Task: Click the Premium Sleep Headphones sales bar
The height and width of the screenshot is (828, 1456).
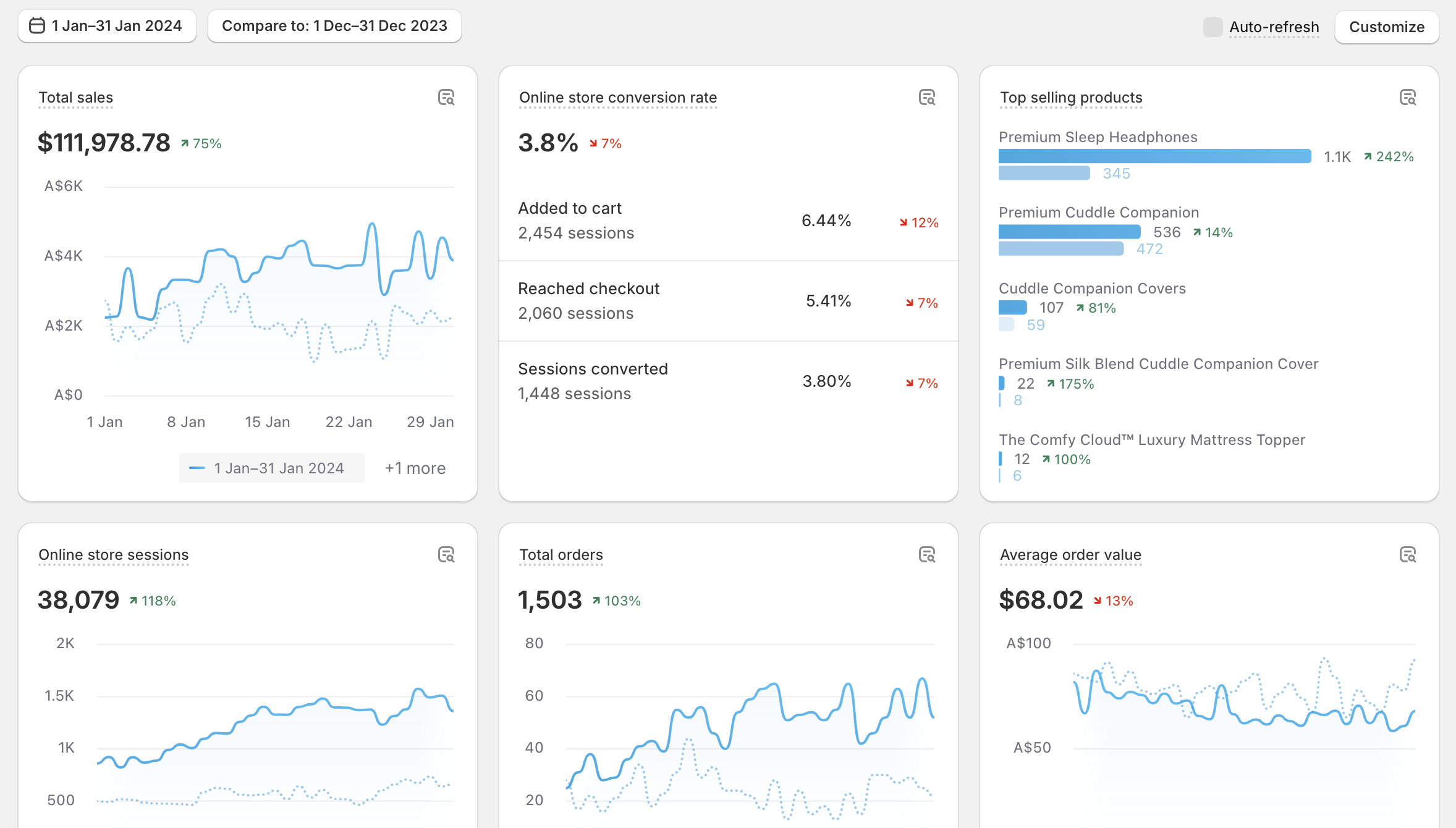Action: point(1155,156)
